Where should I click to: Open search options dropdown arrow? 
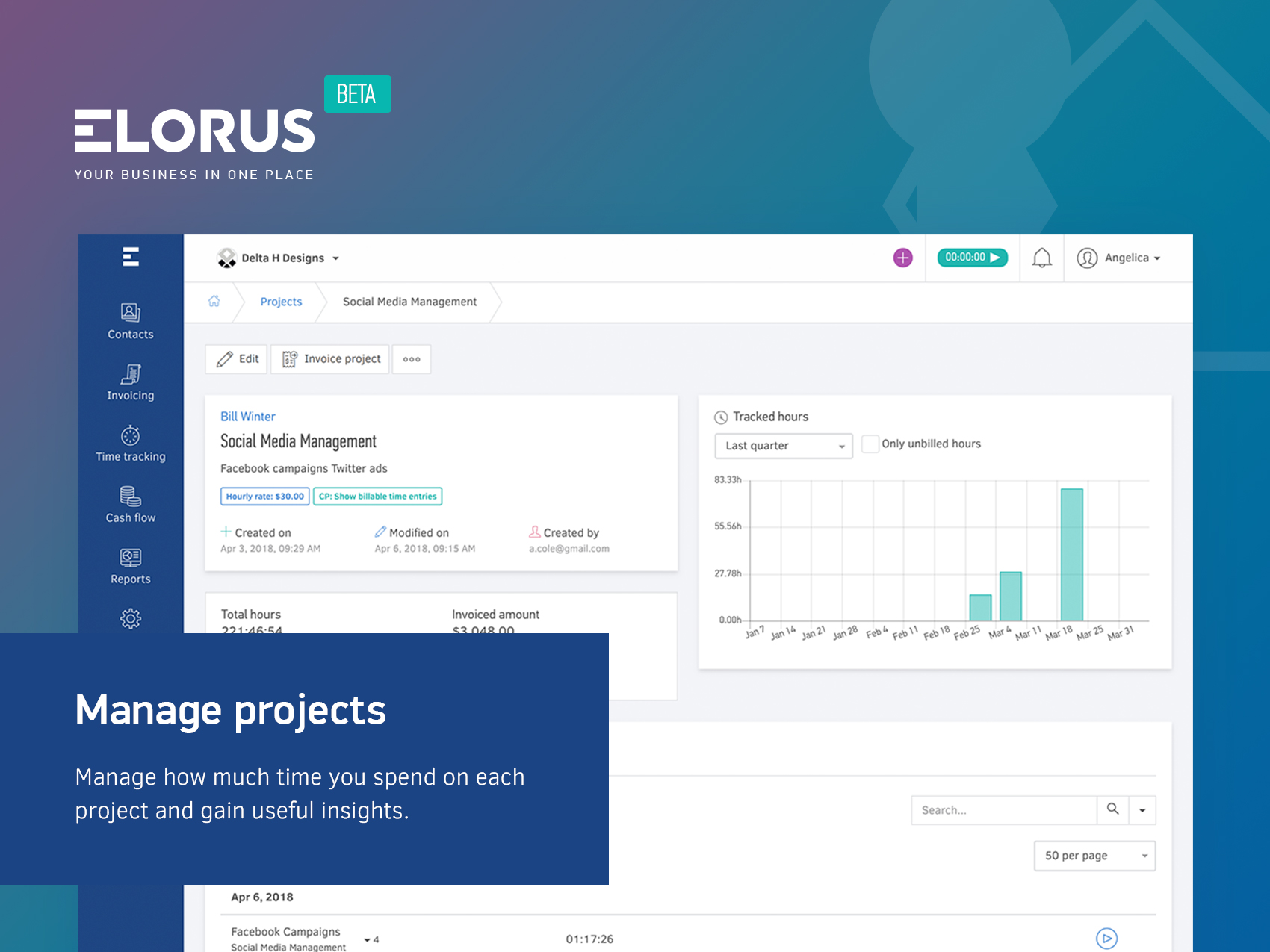pyautogui.click(x=1142, y=810)
